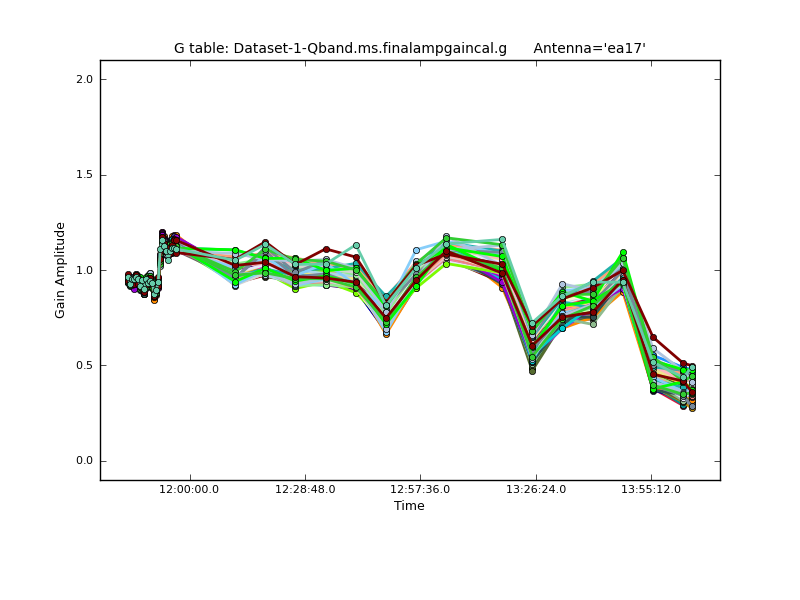Select the 12:28:48.0 time tick label
This screenshot has width=800, height=600.
tap(305, 490)
